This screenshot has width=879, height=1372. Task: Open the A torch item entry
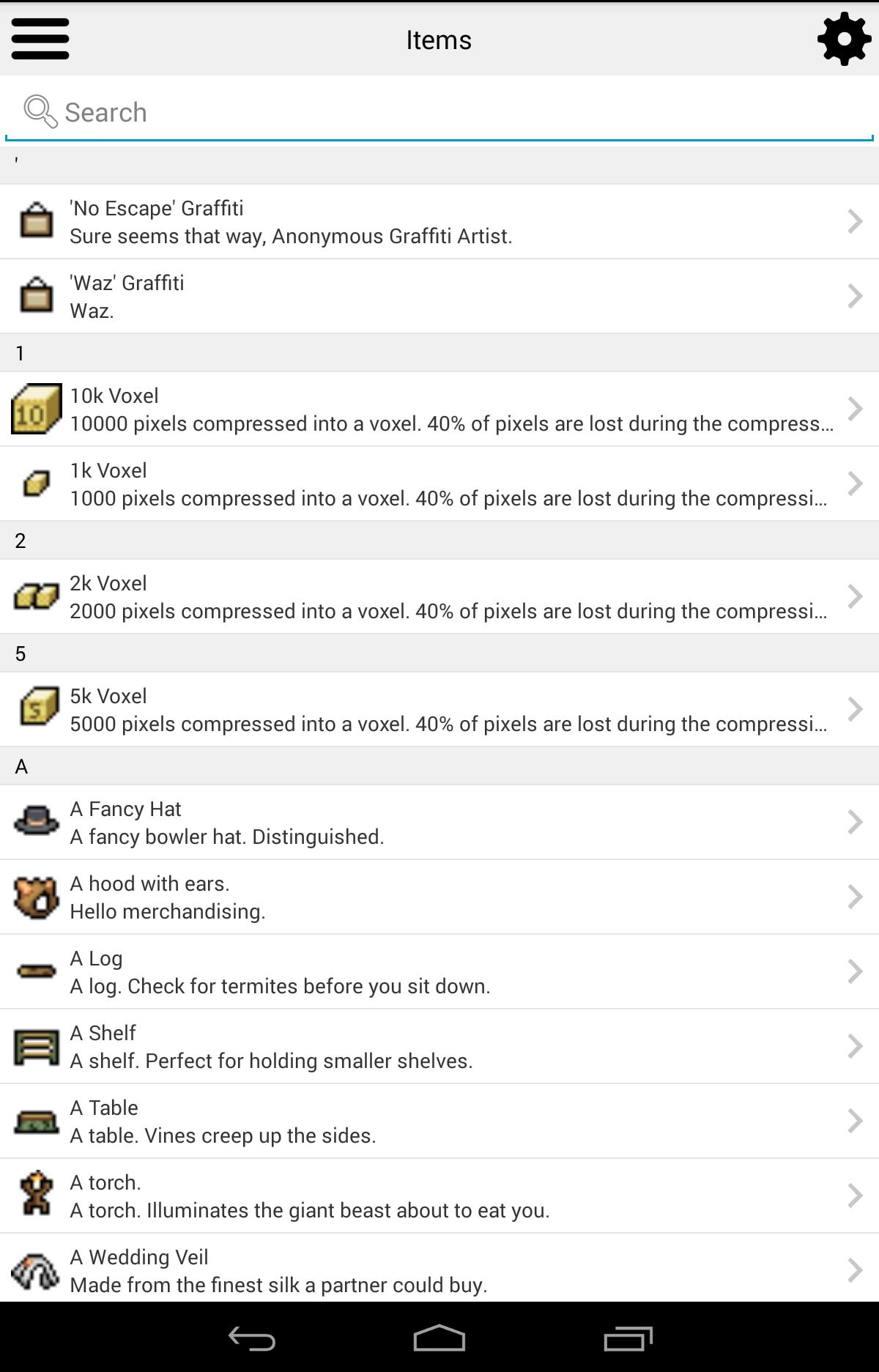439,1195
